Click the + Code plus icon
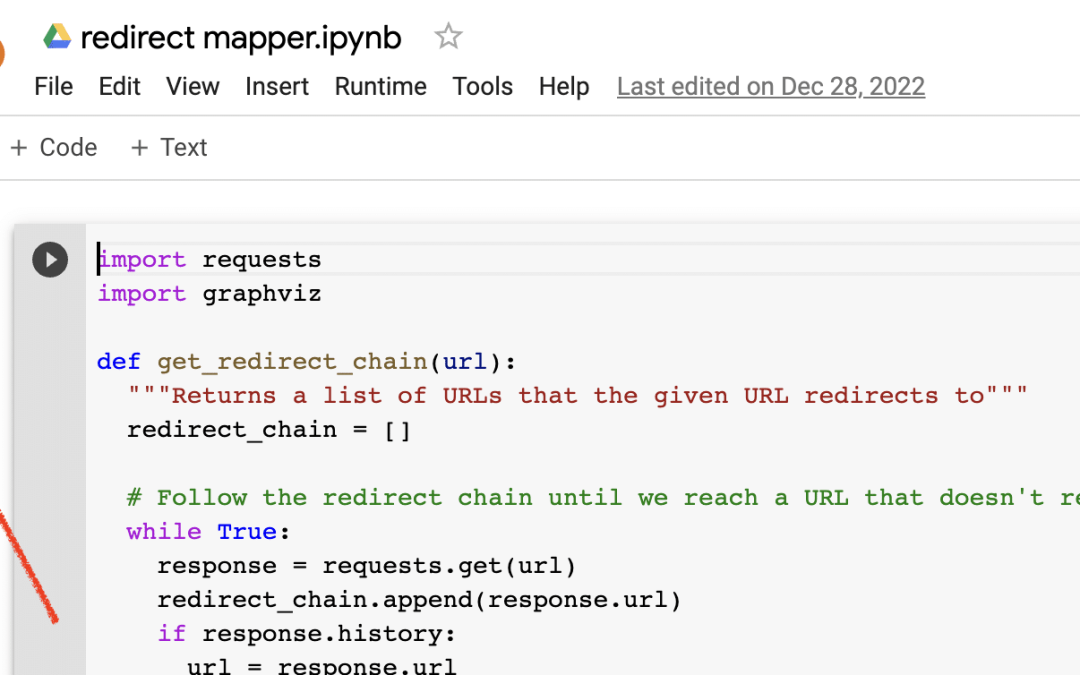Screen dimensions: 1080x675 [20, 147]
